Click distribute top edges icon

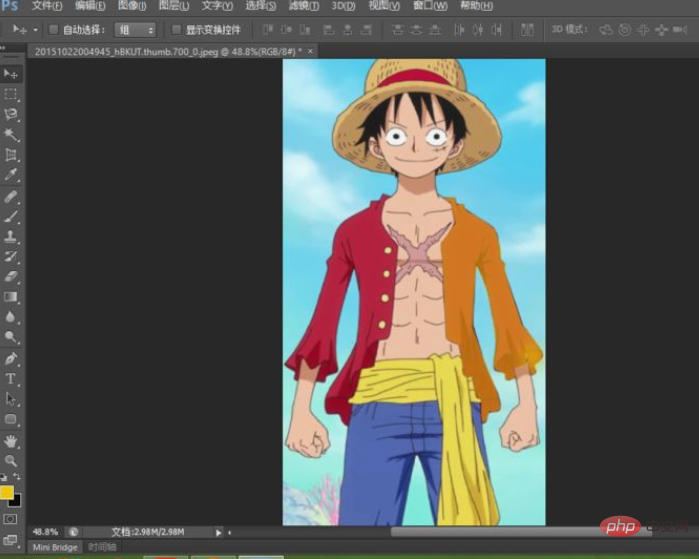point(397,30)
